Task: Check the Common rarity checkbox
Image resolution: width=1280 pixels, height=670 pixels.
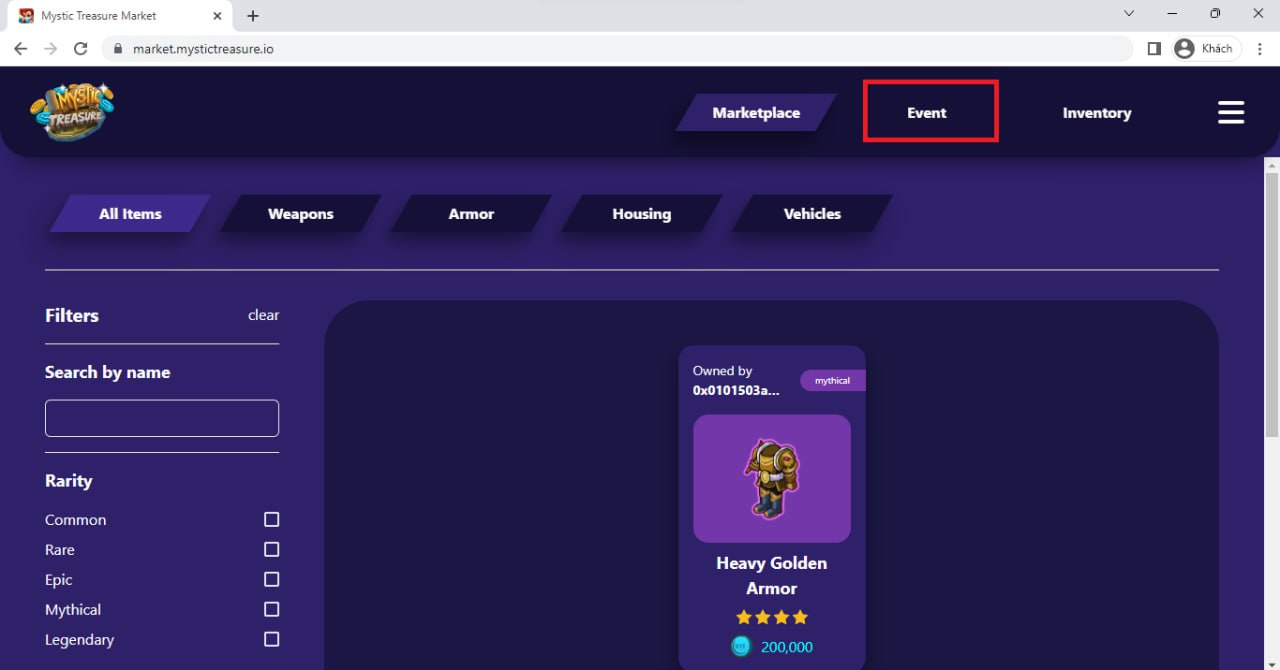Action: (271, 520)
